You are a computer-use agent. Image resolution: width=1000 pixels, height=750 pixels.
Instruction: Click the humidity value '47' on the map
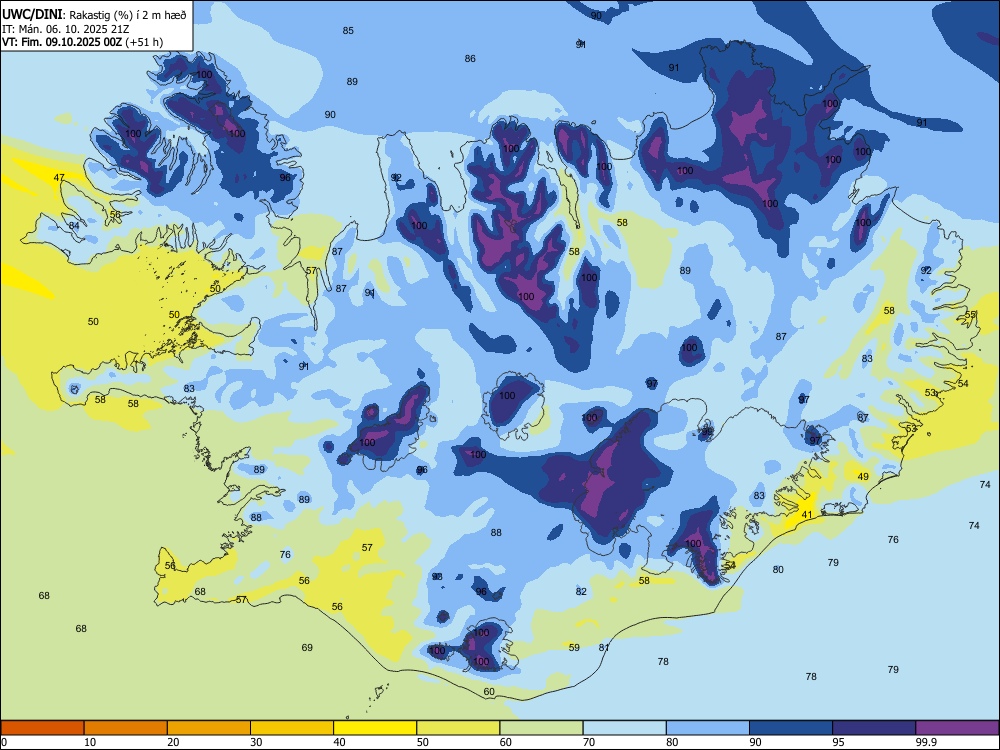pos(59,177)
